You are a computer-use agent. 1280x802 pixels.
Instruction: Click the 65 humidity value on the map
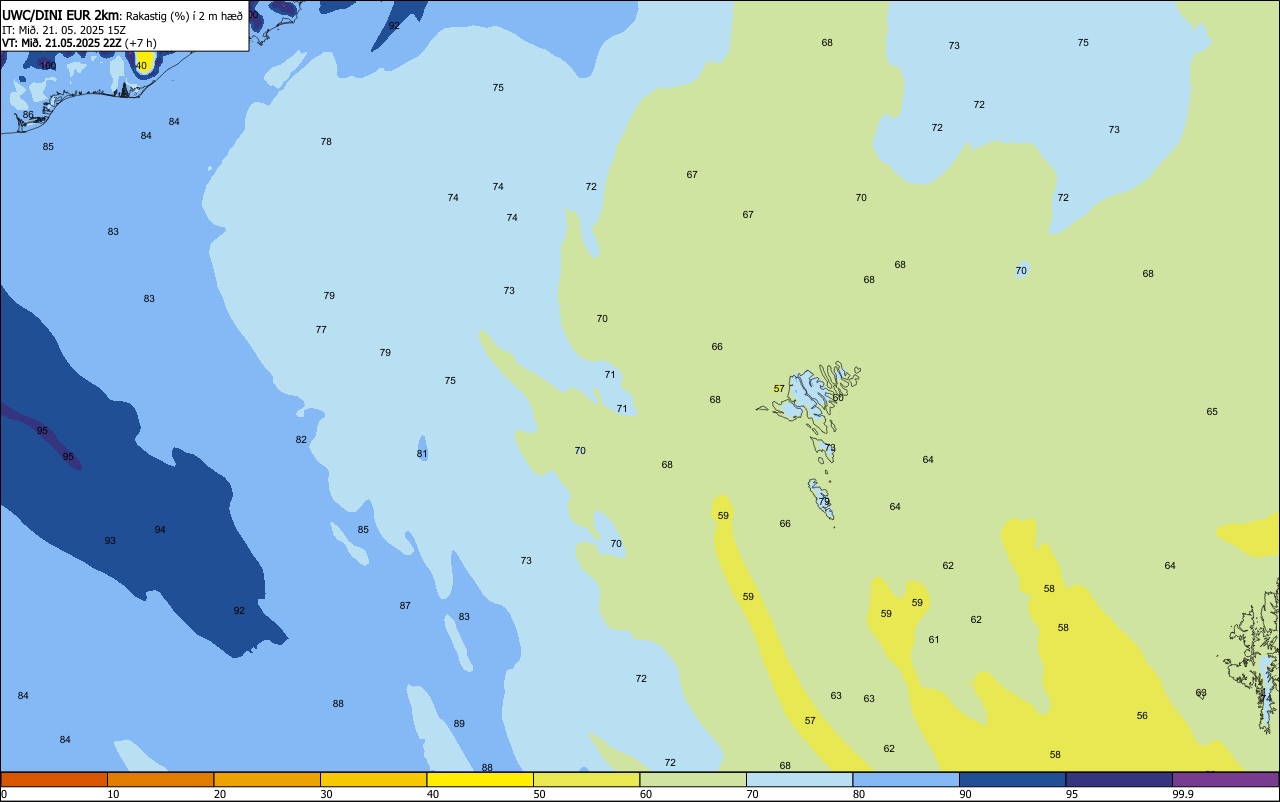(1212, 412)
